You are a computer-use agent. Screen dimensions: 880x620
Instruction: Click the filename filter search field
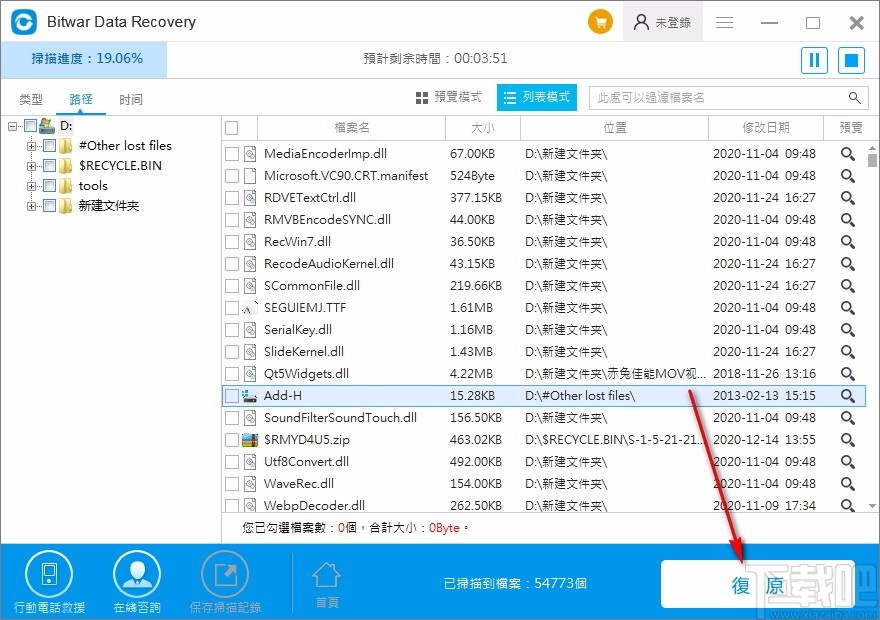tap(720, 97)
